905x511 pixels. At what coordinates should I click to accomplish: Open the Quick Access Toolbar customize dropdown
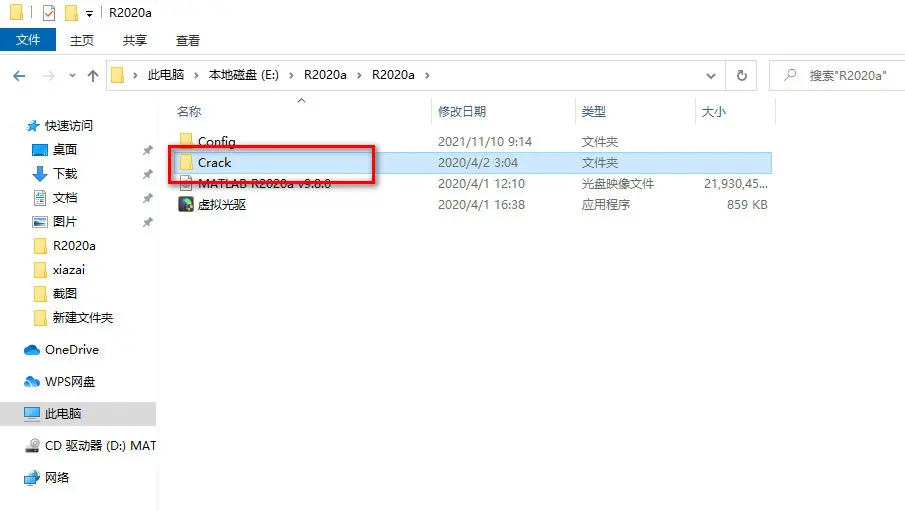pyautogui.click(x=89, y=13)
